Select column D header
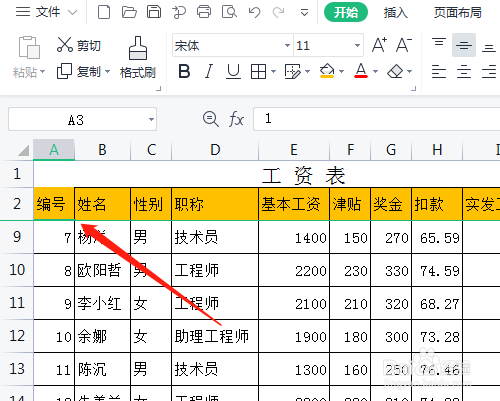Image resolution: width=500 pixels, height=401 pixels. (215, 150)
